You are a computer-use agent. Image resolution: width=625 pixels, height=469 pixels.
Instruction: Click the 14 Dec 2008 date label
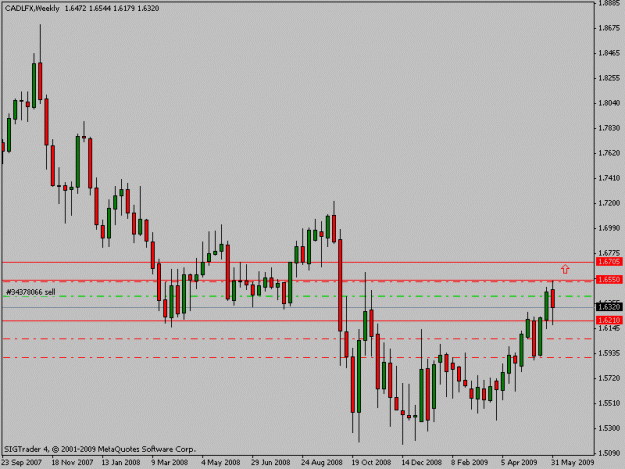click(421, 463)
